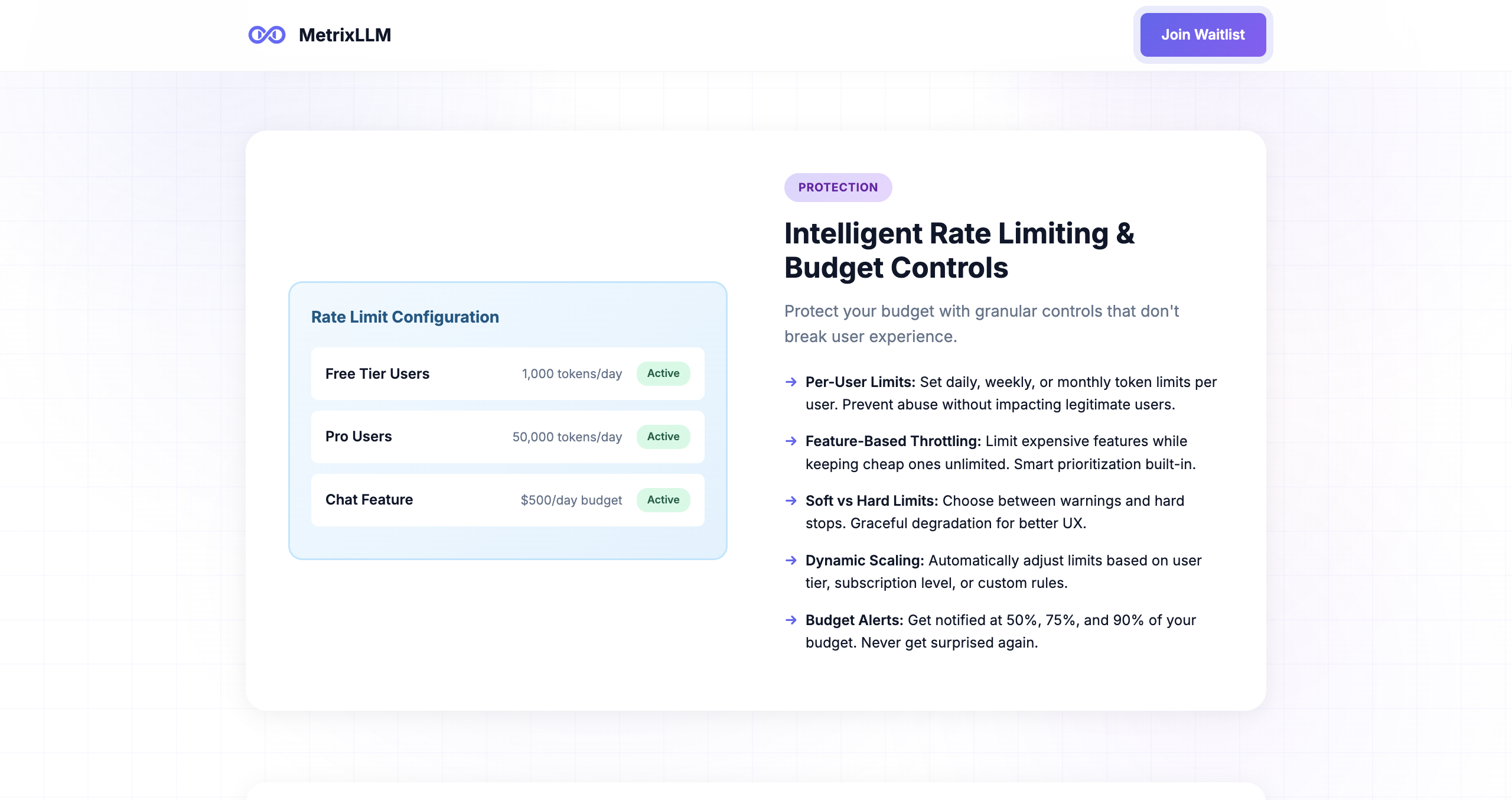Click the Active badge for Pro Users
Viewport: 1512px width, 800px height.
point(663,437)
